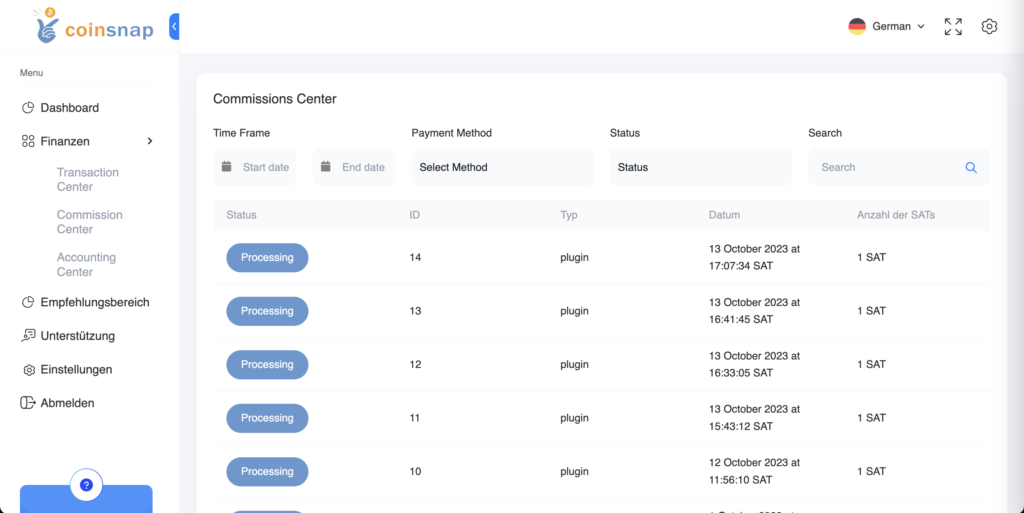Click Processing badge for ID 14
Viewport: 1024px width, 513px height.
point(267,258)
